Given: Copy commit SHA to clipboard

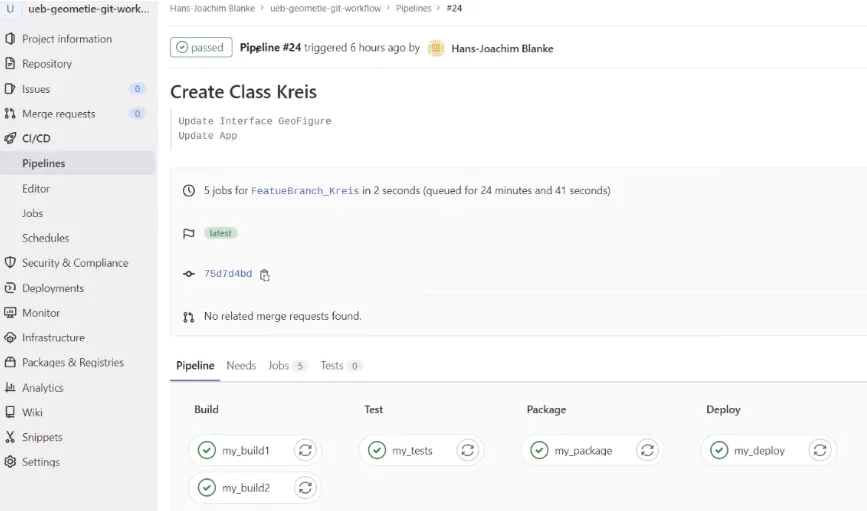Looking at the screenshot, I should point(265,275).
